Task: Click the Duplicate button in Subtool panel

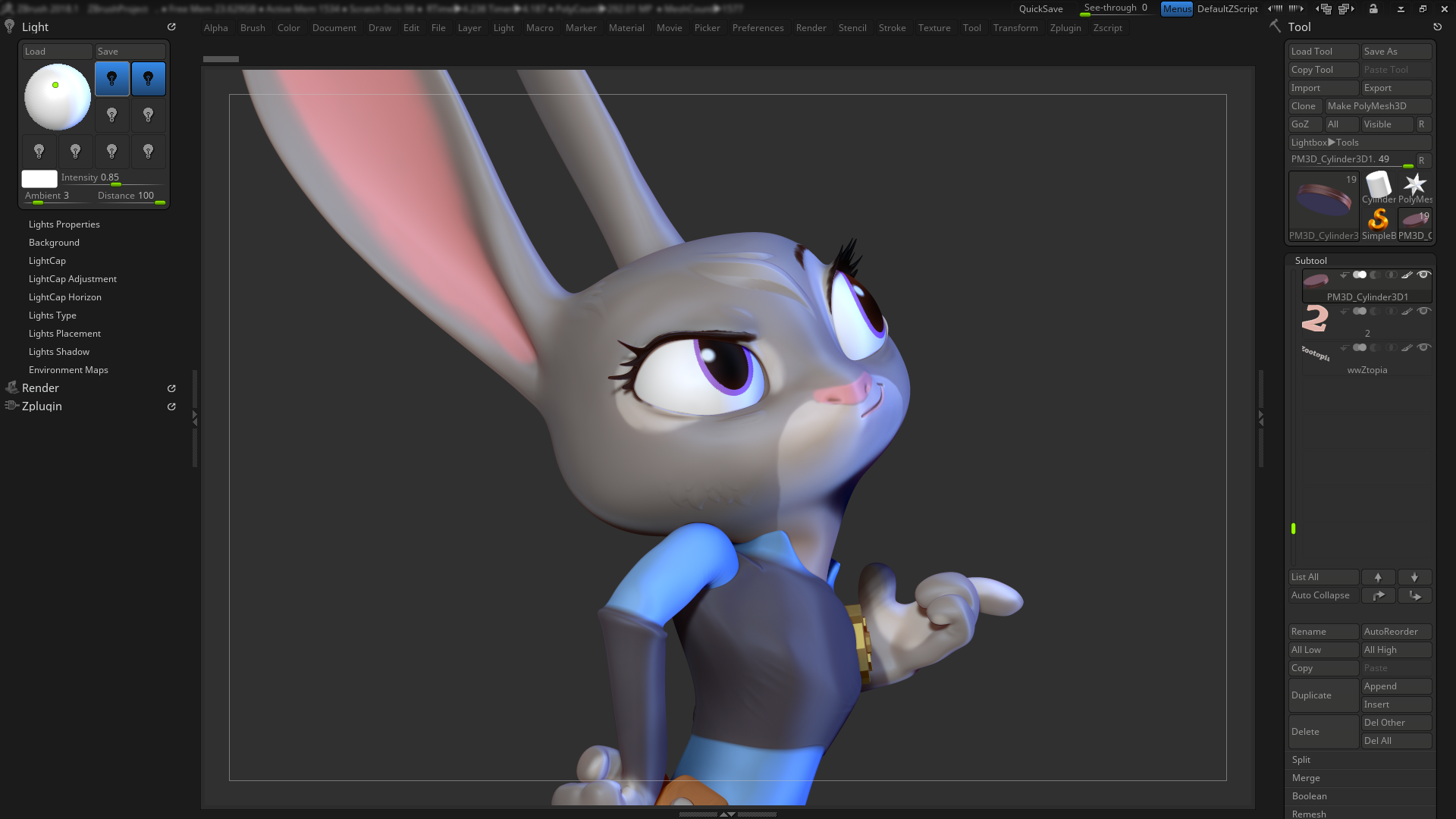Action: point(1310,695)
